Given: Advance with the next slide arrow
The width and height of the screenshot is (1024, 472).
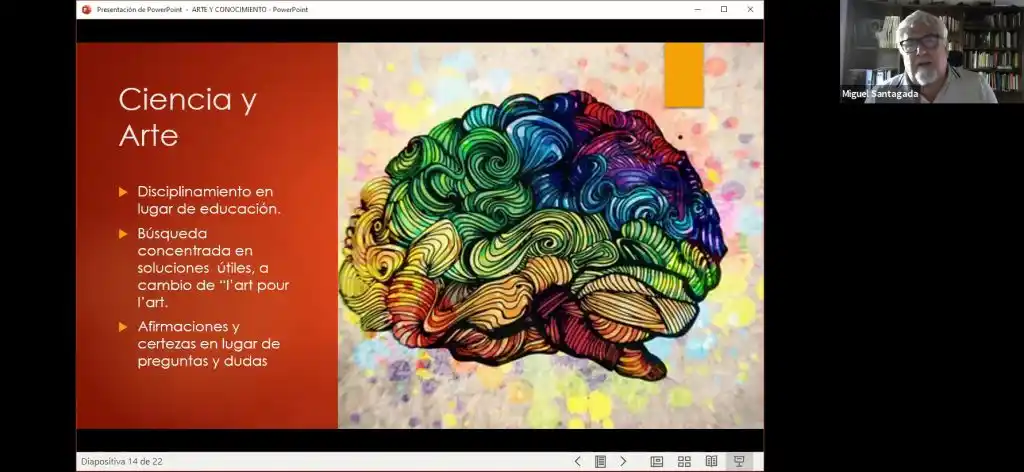Looking at the screenshot, I should [623, 461].
